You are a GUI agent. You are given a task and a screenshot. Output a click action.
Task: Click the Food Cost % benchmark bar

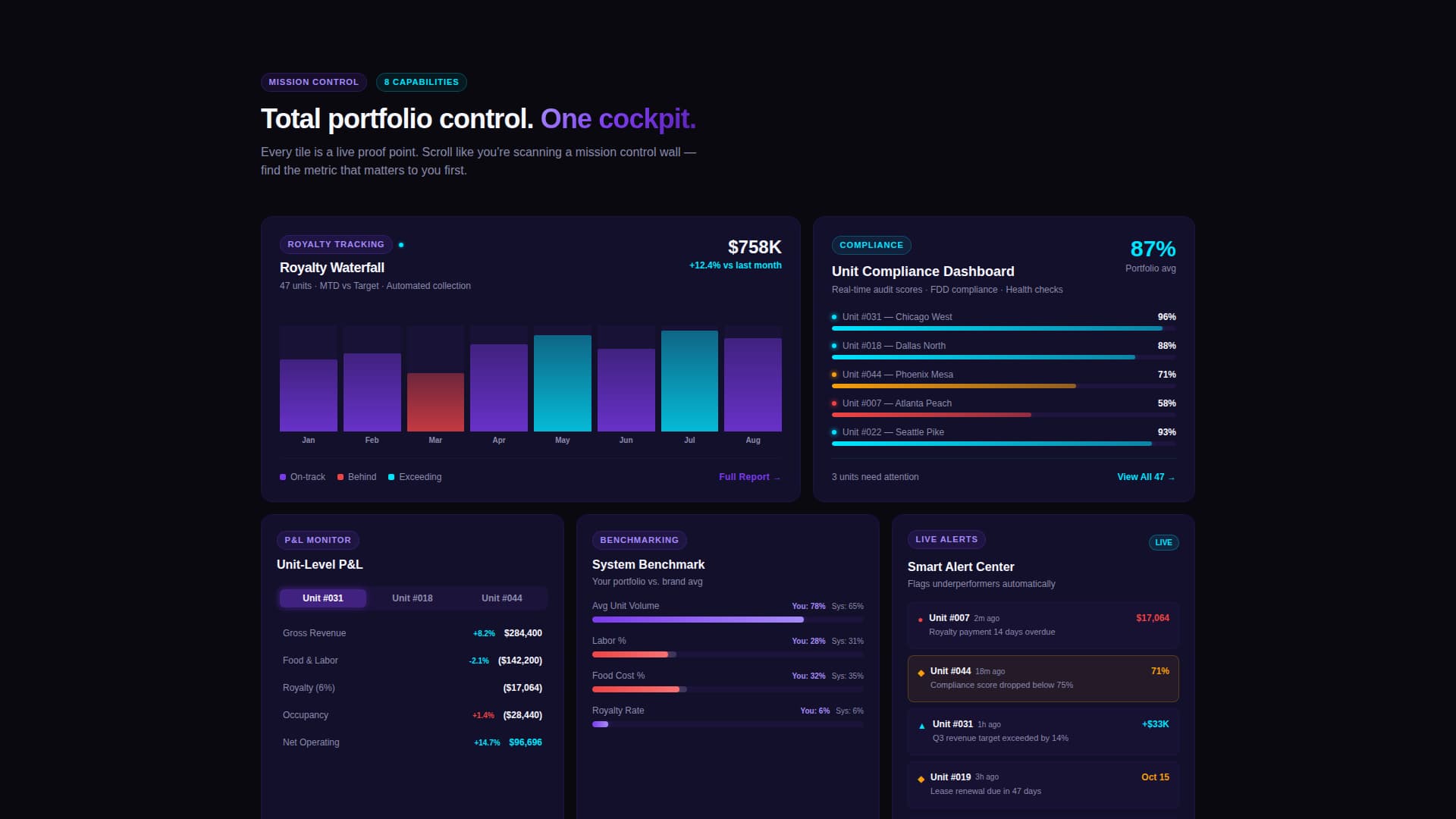point(728,689)
